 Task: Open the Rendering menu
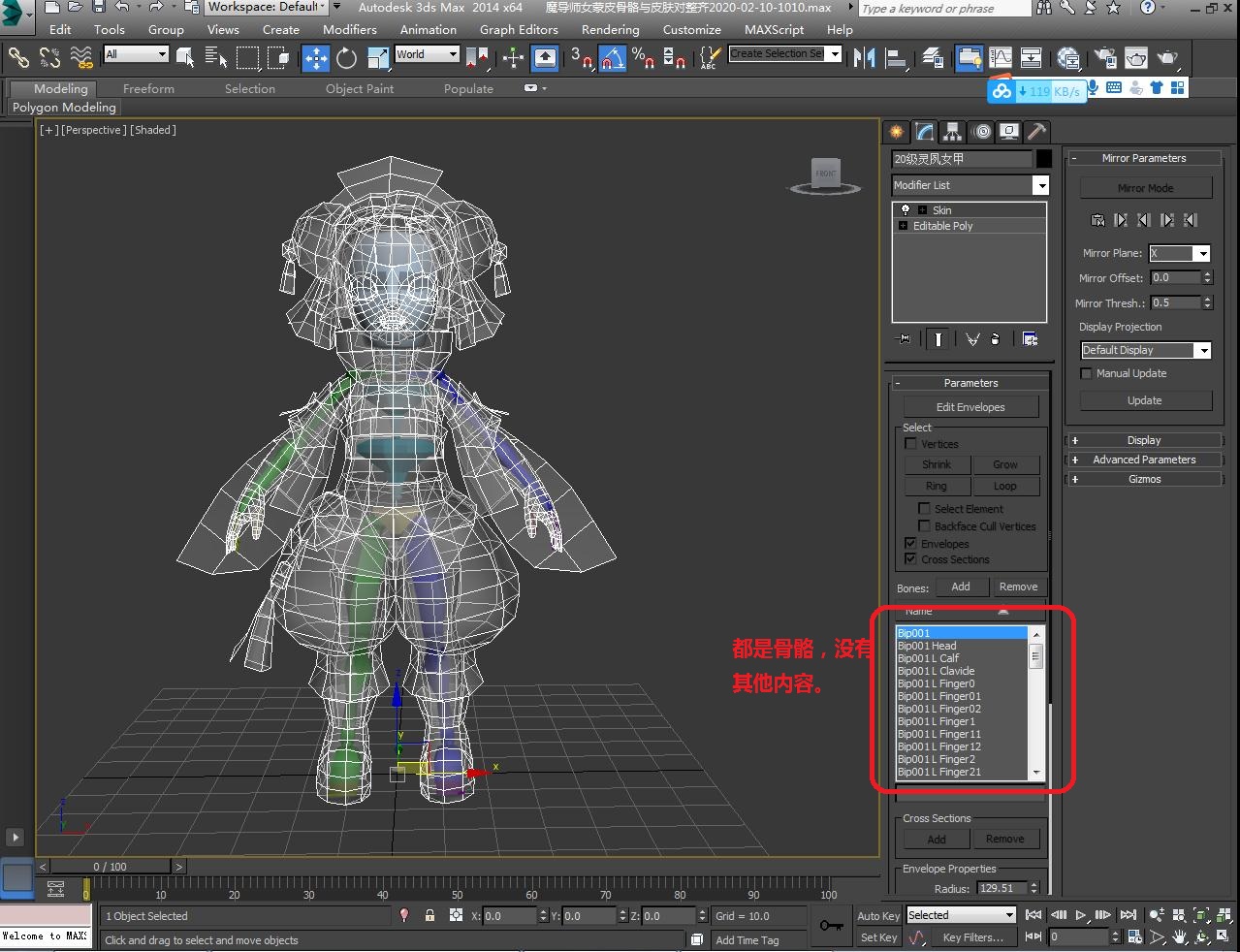[x=610, y=29]
